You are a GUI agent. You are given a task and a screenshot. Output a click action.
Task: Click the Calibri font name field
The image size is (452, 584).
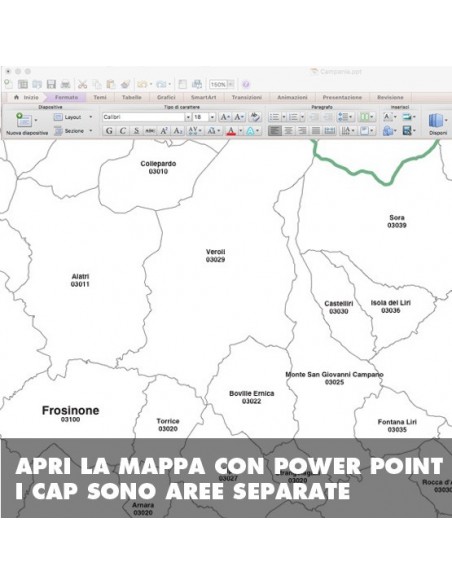144,117
